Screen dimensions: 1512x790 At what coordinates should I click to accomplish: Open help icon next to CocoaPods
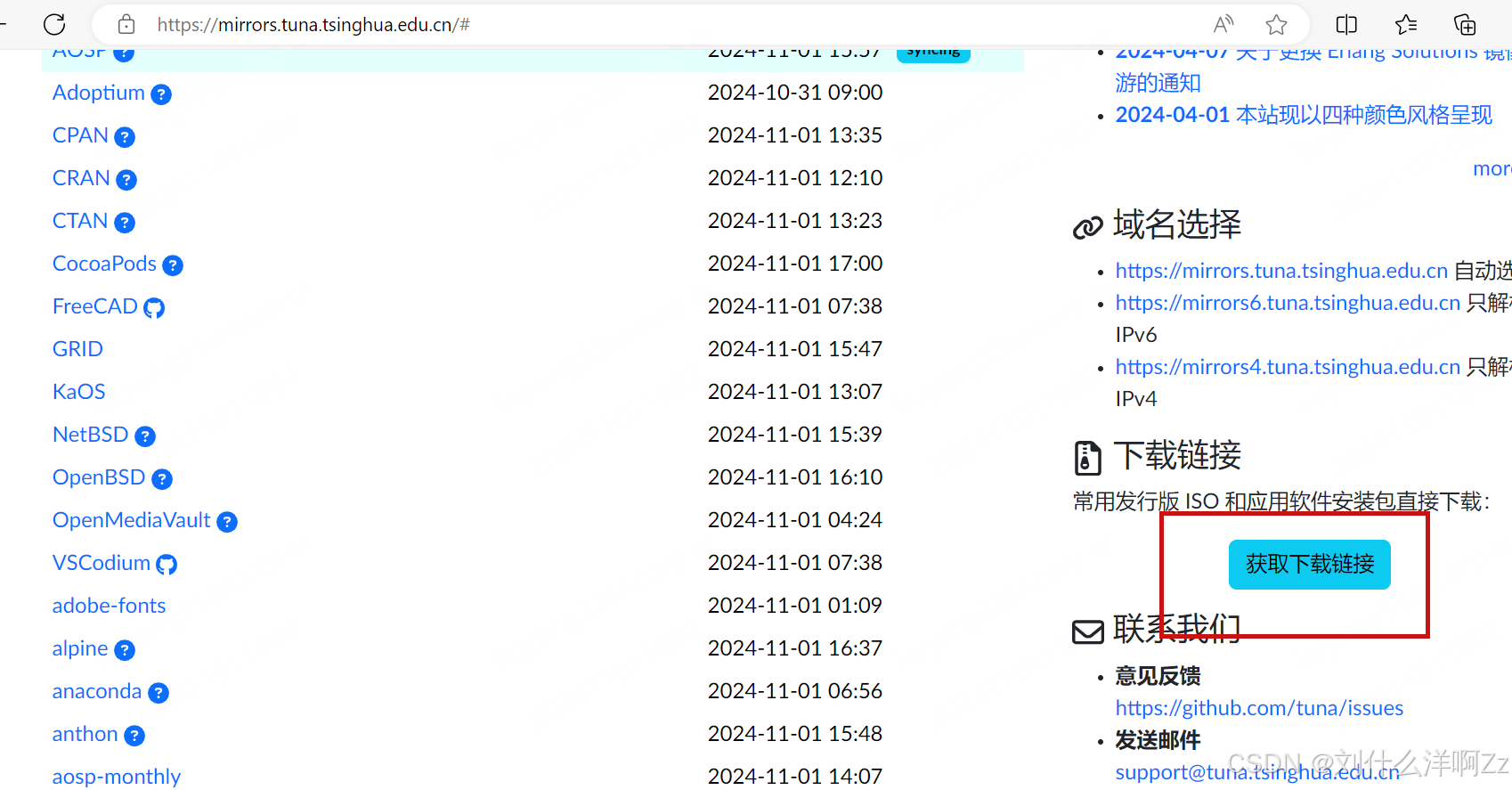(x=173, y=265)
